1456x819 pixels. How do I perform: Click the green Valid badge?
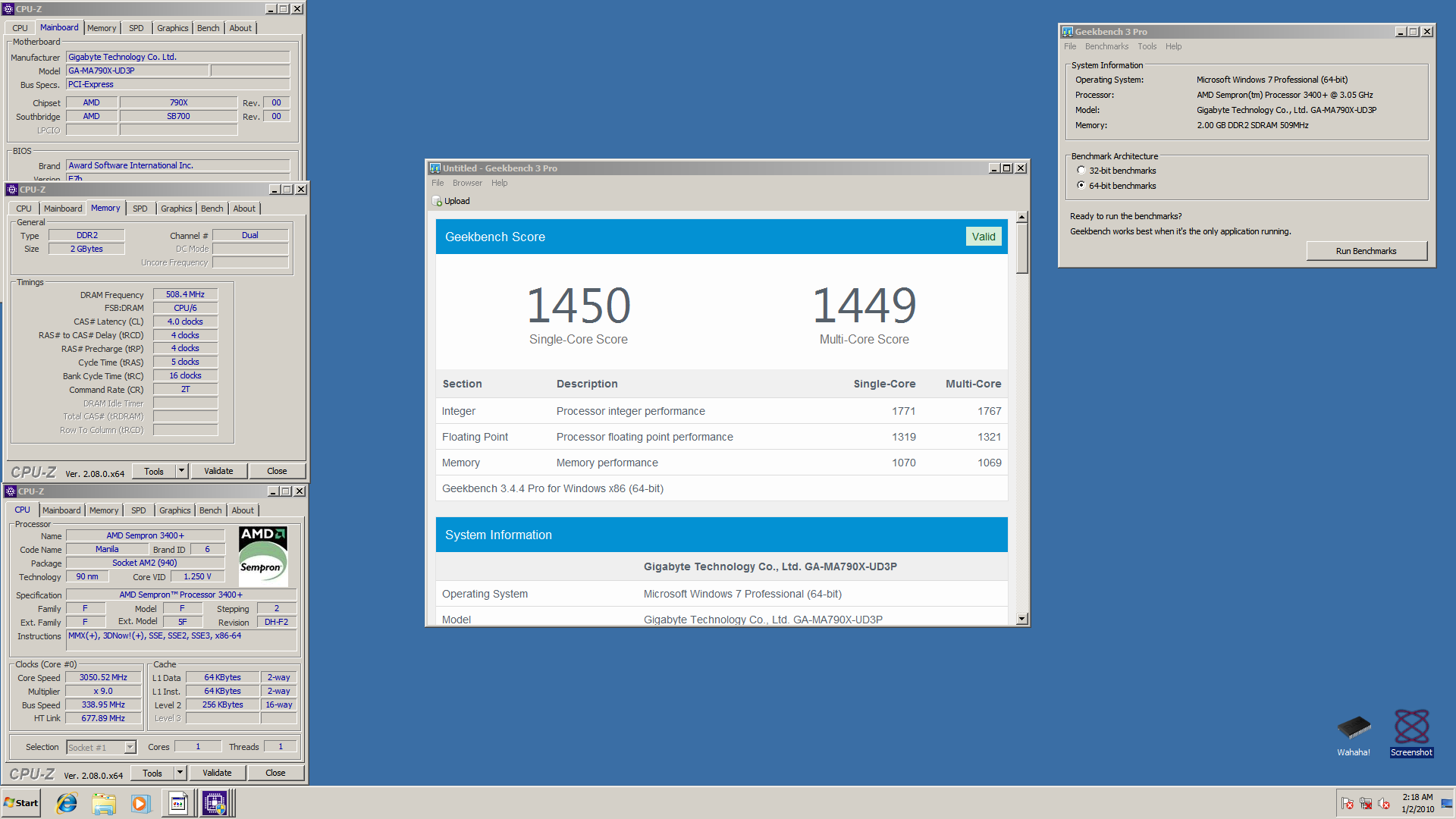point(984,237)
